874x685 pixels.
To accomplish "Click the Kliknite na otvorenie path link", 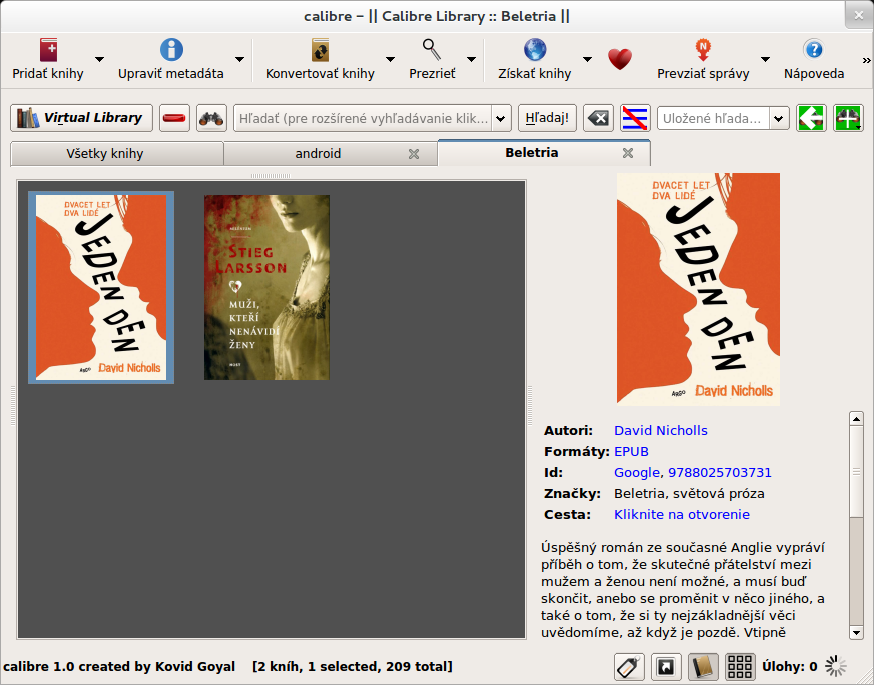I will (x=682, y=514).
